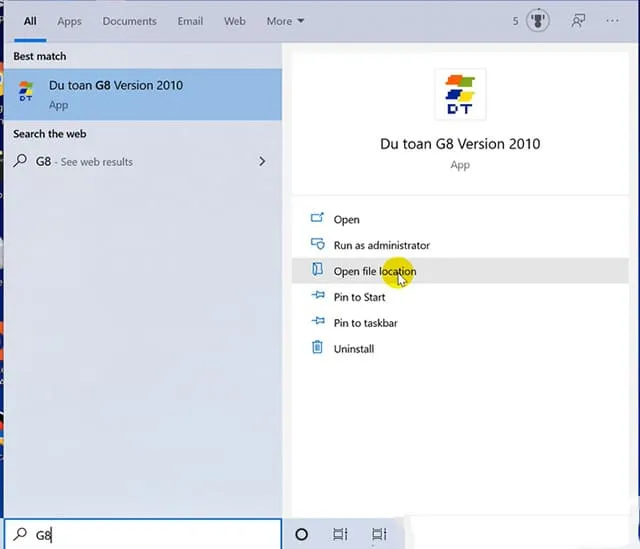
Task: Open Cortana circle on the taskbar
Action: (302, 534)
